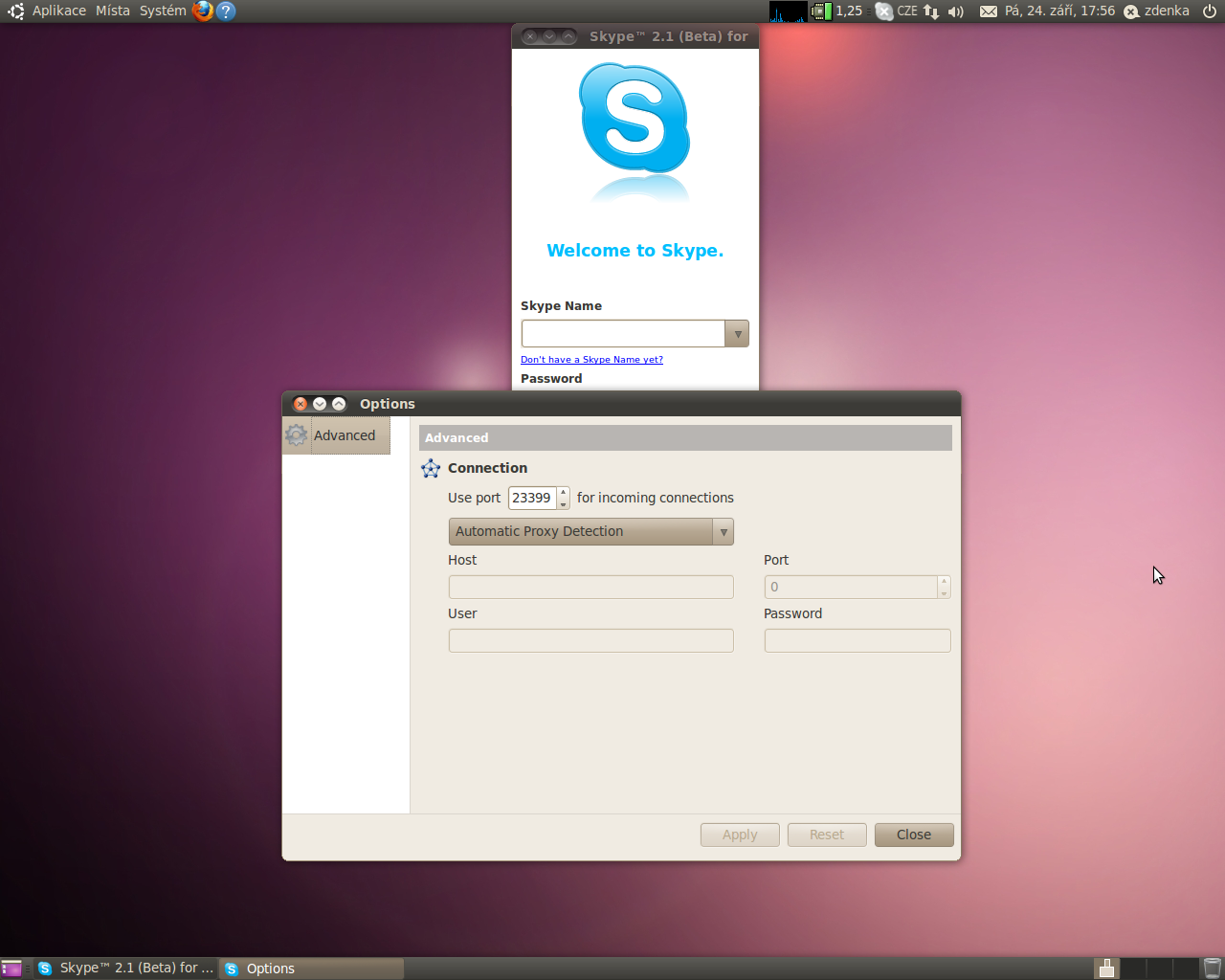Maximize the Options window
The image size is (1225, 980).
coord(339,404)
